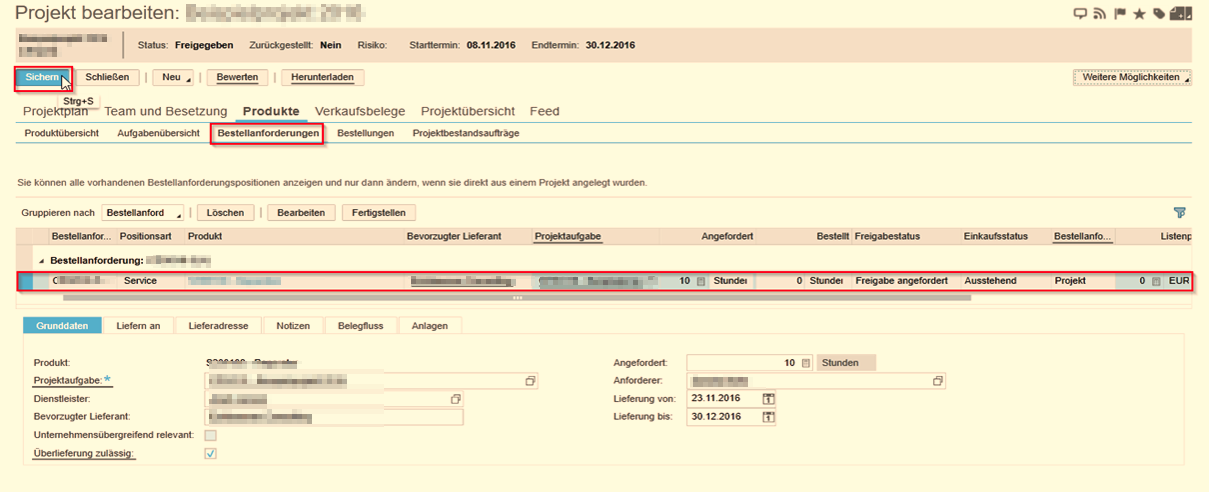Open Notizen detail tab
Viewport: 1209px width, 492px height.
pos(294,325)
